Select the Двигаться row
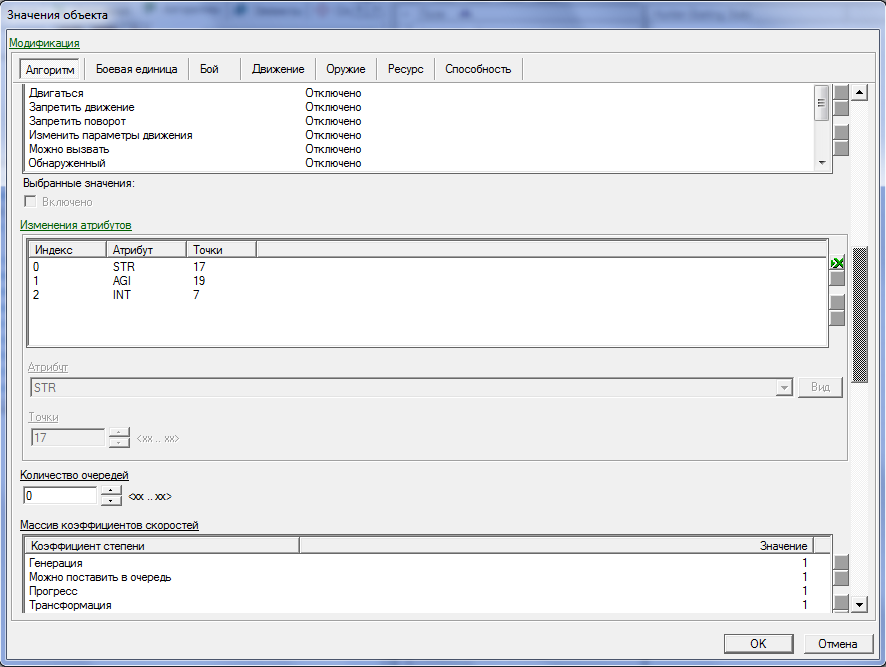The width and height of the screenshot is (886, 667). tap(420, 93)
